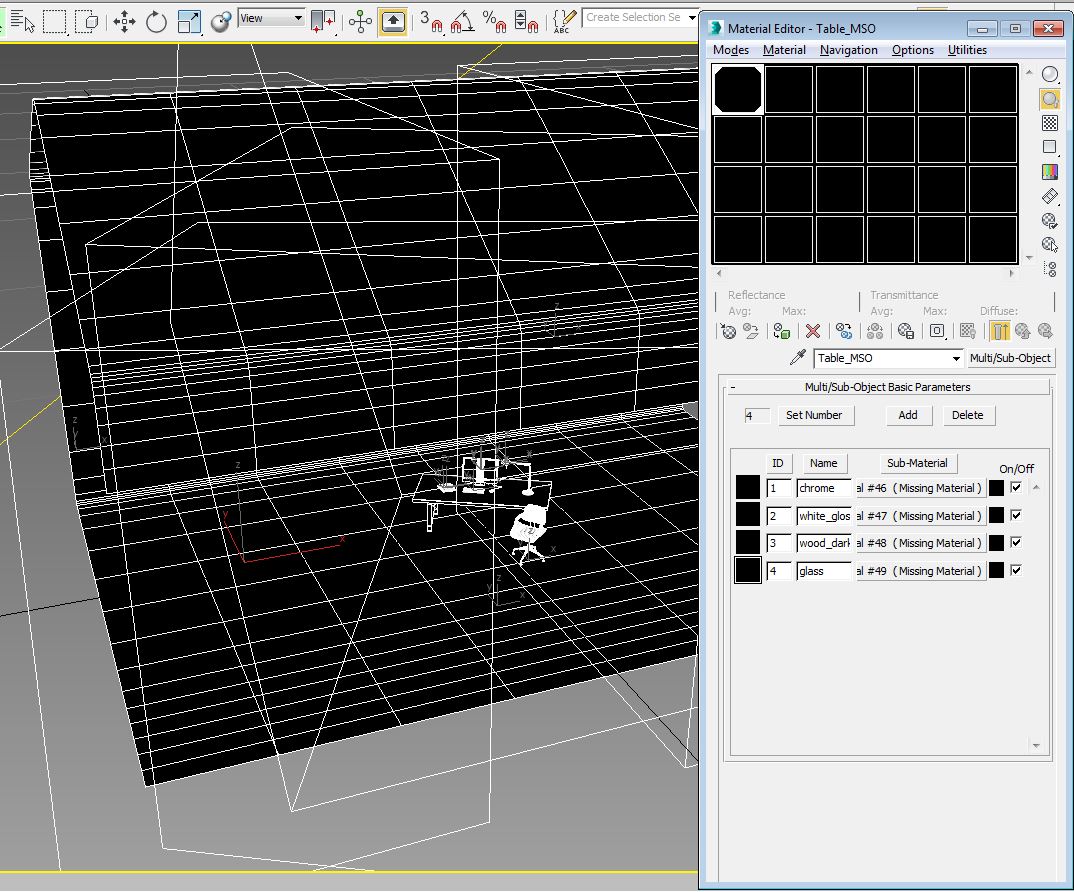
Task: Open the Utilities menu
Action: (967, 50)
